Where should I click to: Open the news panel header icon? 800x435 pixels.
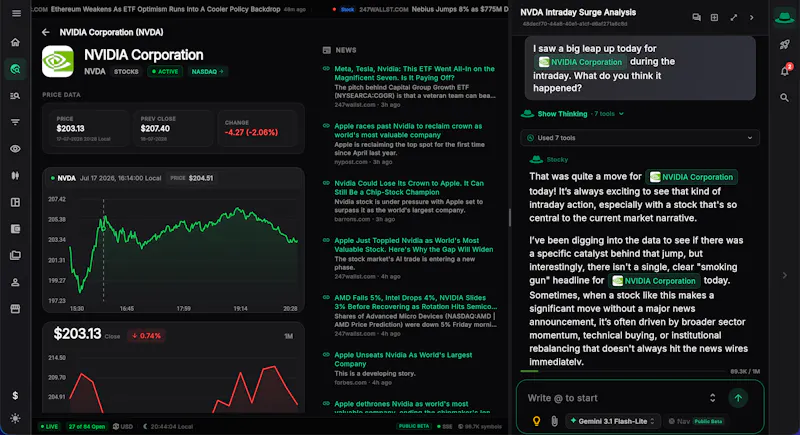click(327, 50)
